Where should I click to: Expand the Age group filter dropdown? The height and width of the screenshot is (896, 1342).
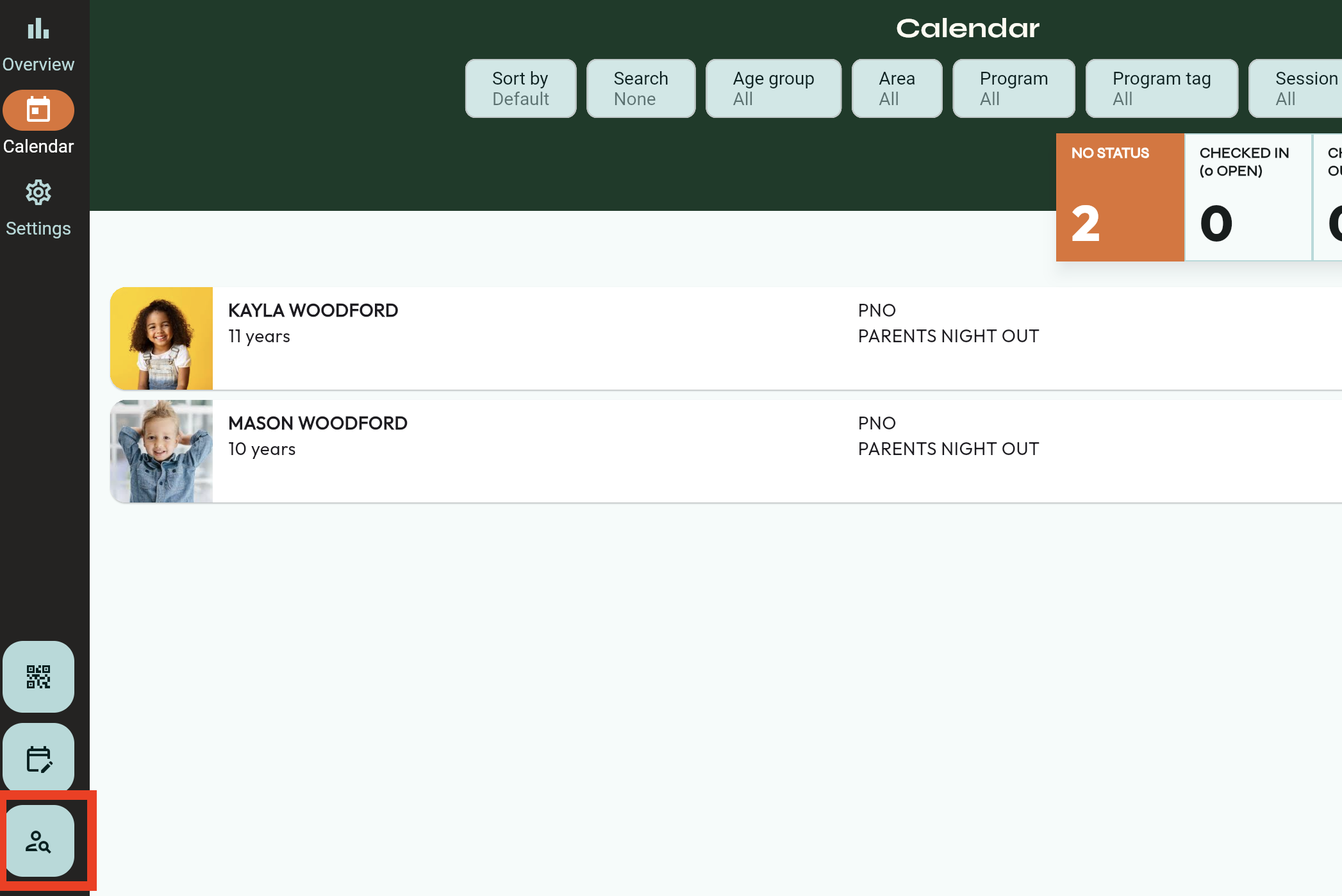(x=773, y=88)
